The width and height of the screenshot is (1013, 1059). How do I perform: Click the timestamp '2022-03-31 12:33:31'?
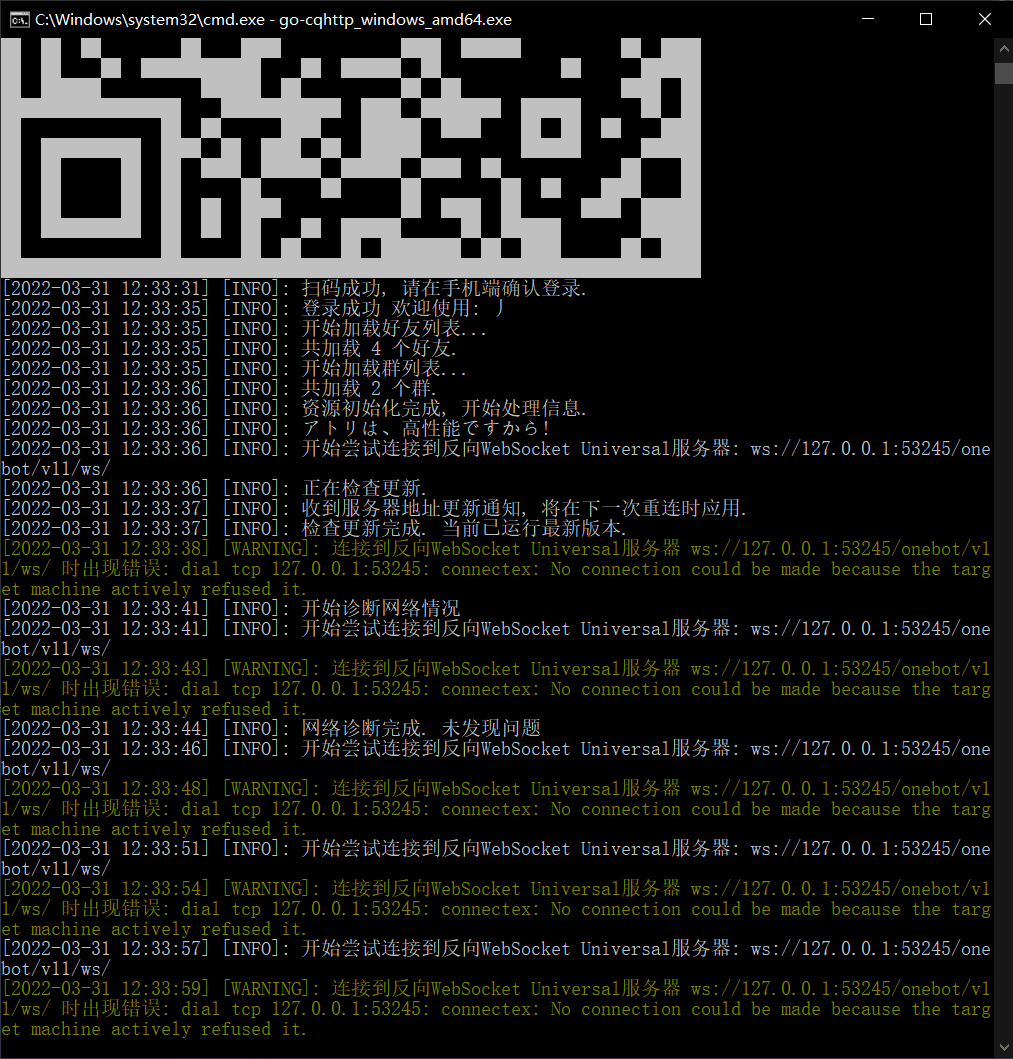pyautogui.click(x=106, y=288)
